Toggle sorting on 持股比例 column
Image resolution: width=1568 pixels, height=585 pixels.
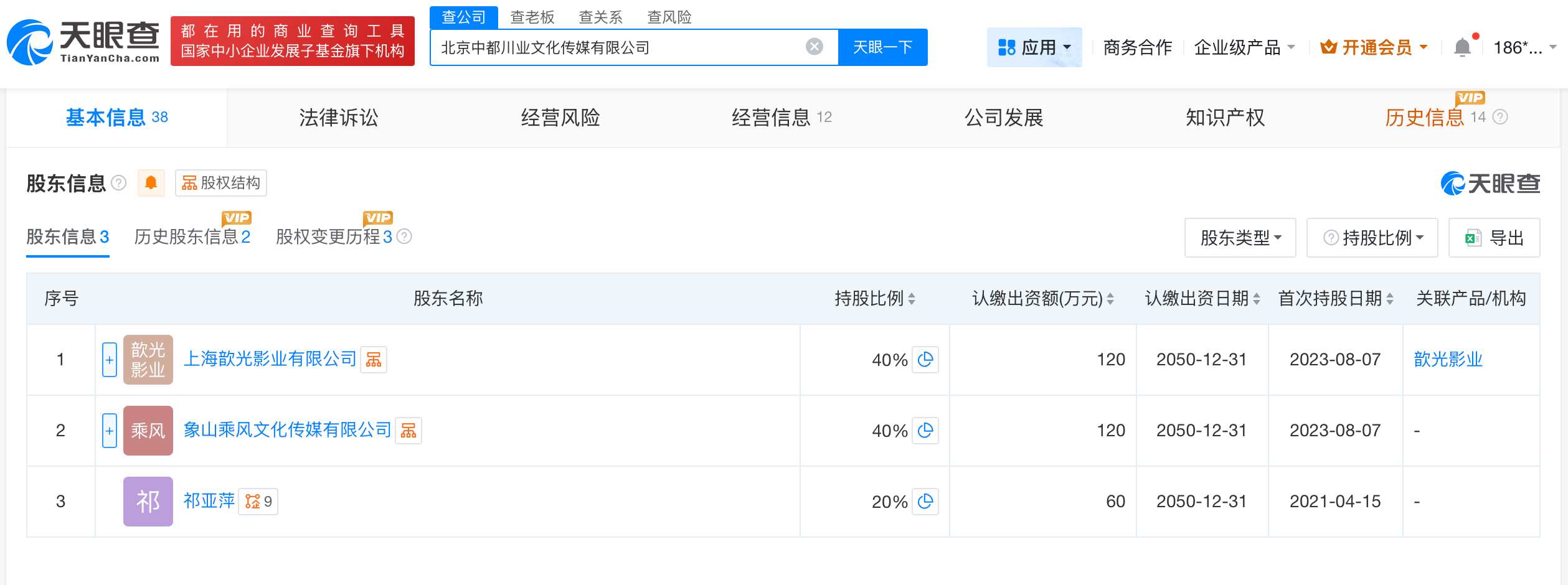tap(913, 299)
